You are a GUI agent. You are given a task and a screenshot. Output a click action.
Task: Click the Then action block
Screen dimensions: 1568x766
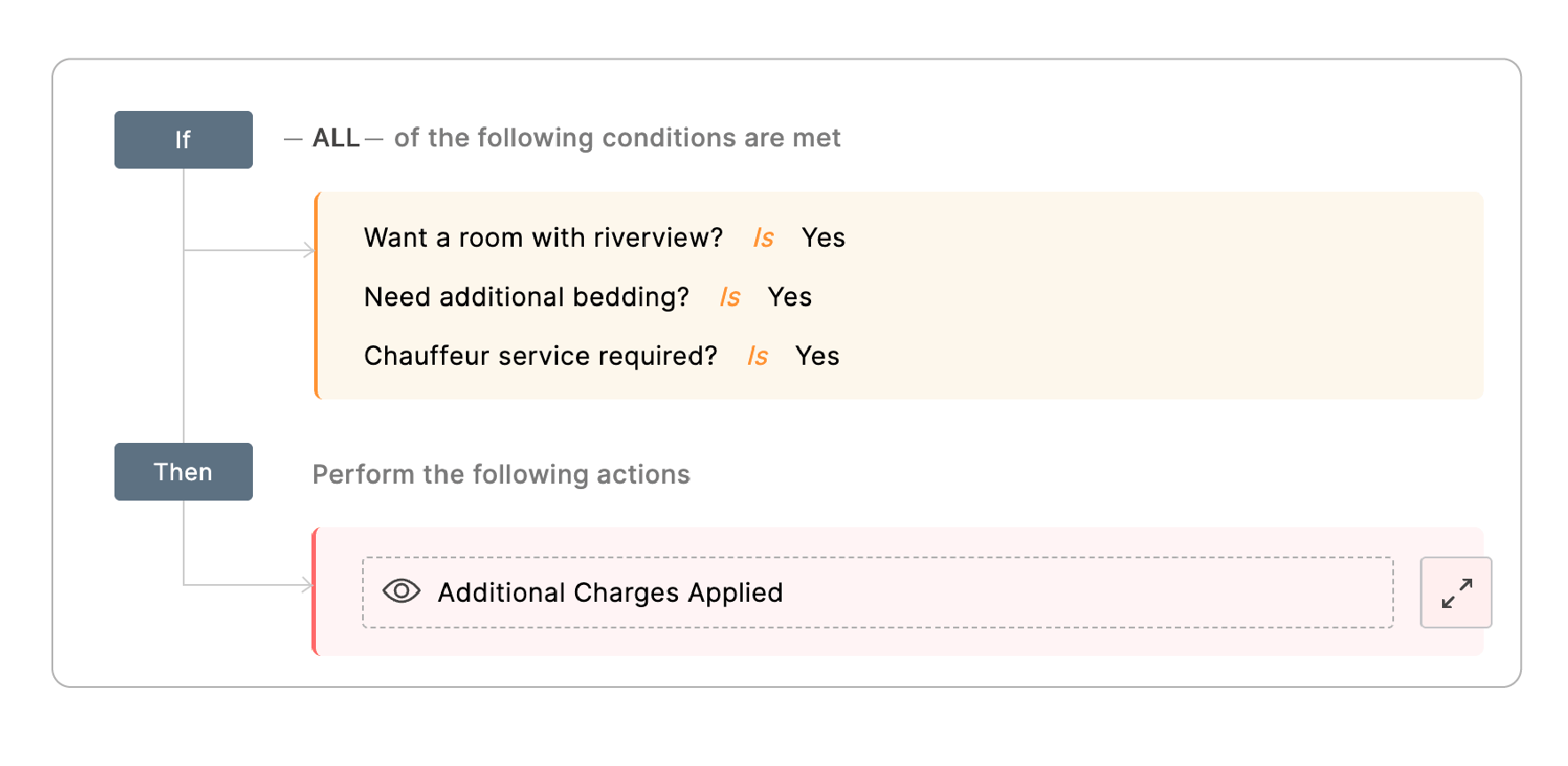[184, 471]
